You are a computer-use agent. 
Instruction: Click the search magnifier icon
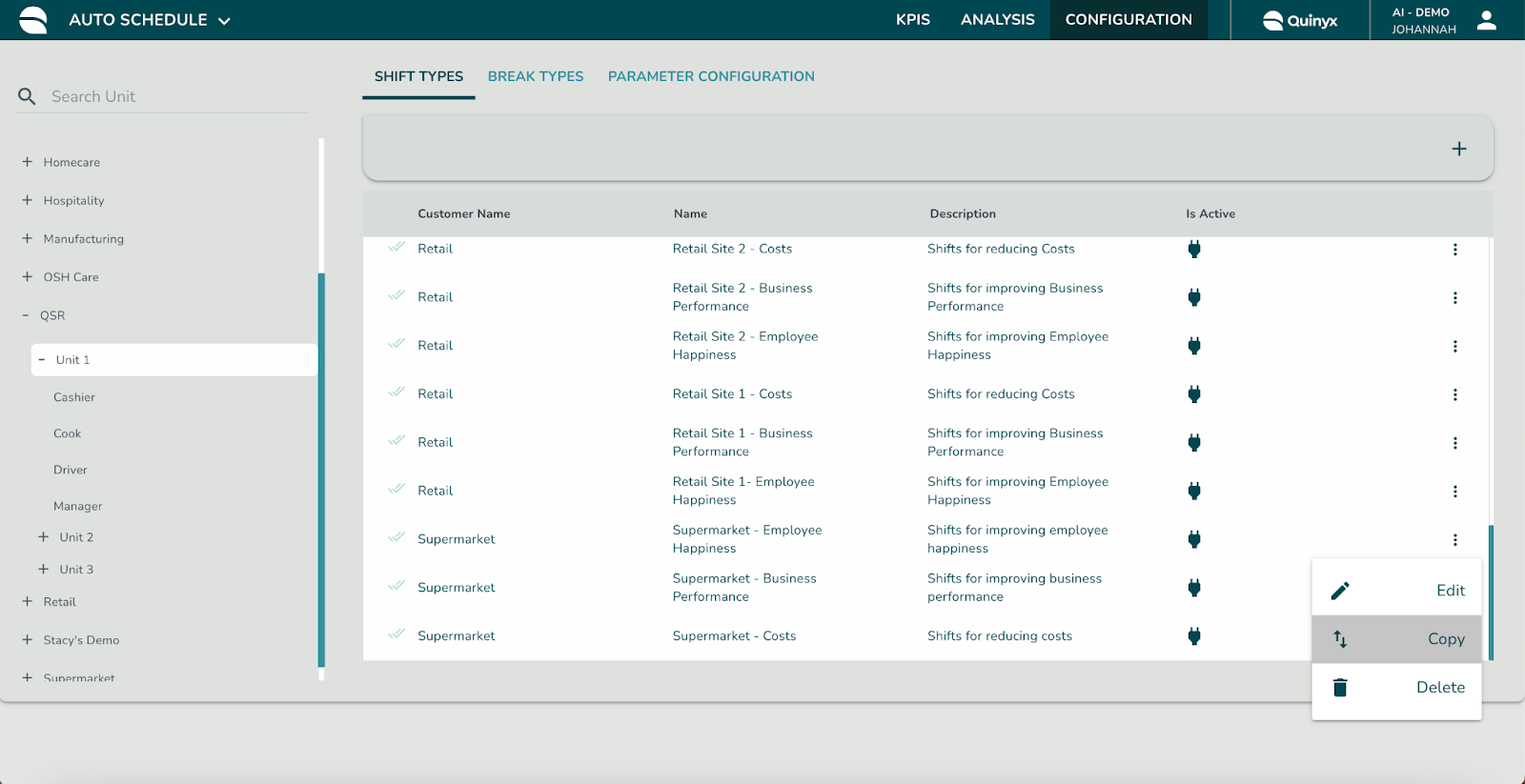click(27, 96)
